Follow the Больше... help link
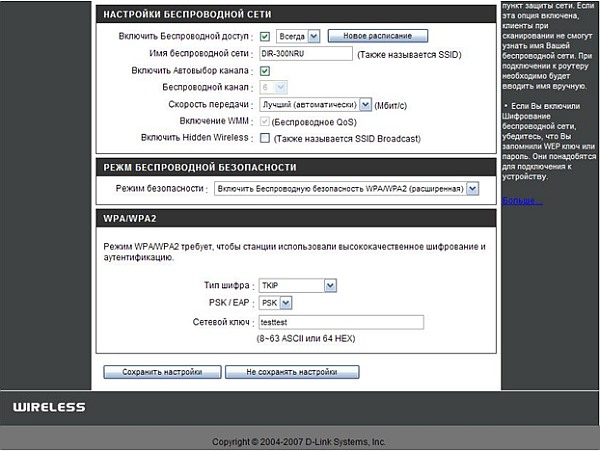Screen dimensions: 600x451 (523, 200)
